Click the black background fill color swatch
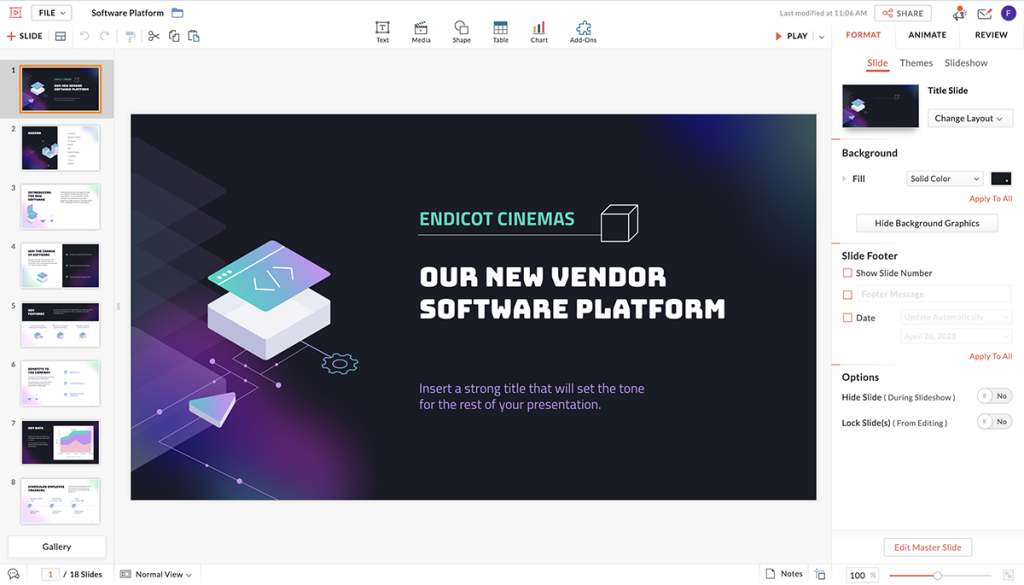Screen dimensions: 1024x585 1001,179
